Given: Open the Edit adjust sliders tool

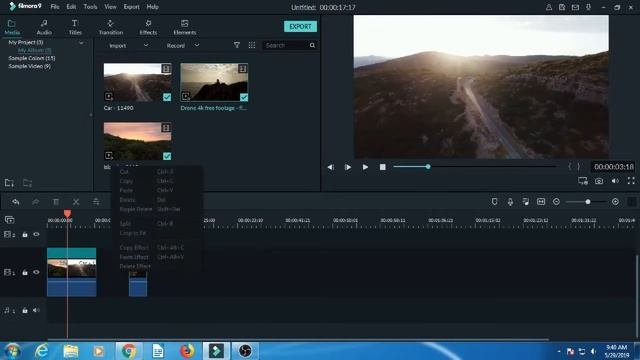Looking at the screenshot, I should point(96,202).
